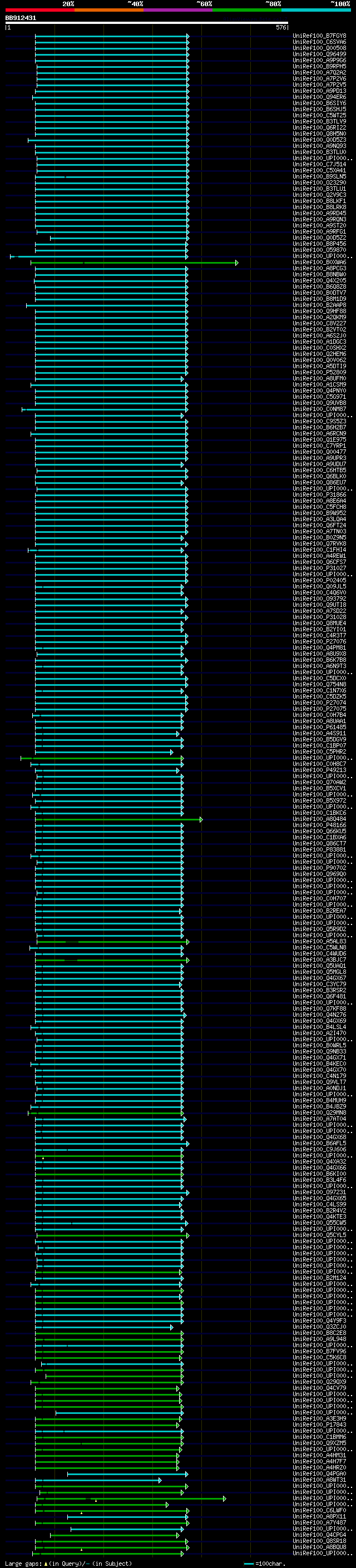Select the hit UniRef100_C1FHI4
This screenshot has height=1568, width=356.
pos(319,550)
